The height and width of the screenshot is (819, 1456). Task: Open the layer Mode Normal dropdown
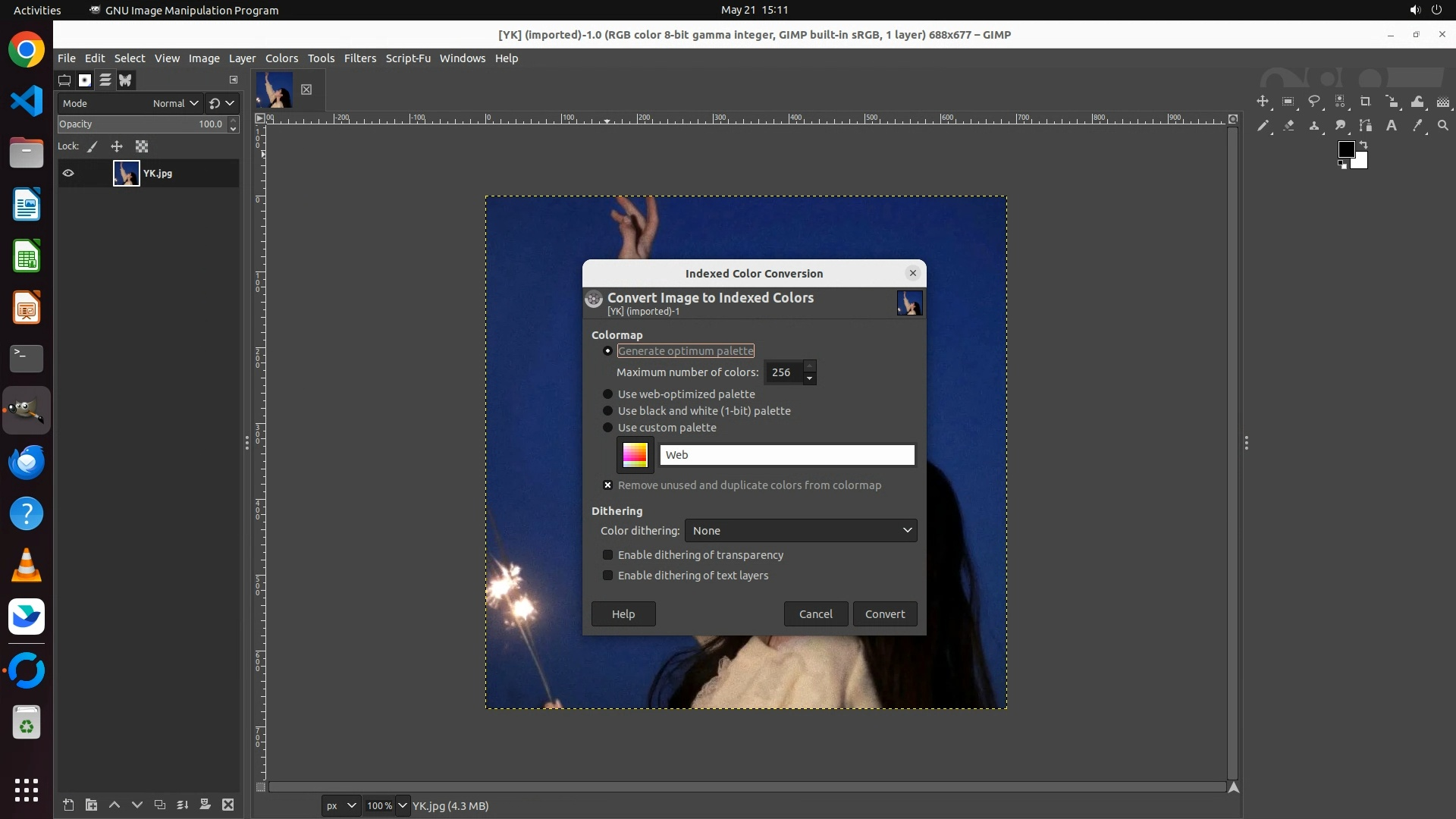click(x=175, y=104)
